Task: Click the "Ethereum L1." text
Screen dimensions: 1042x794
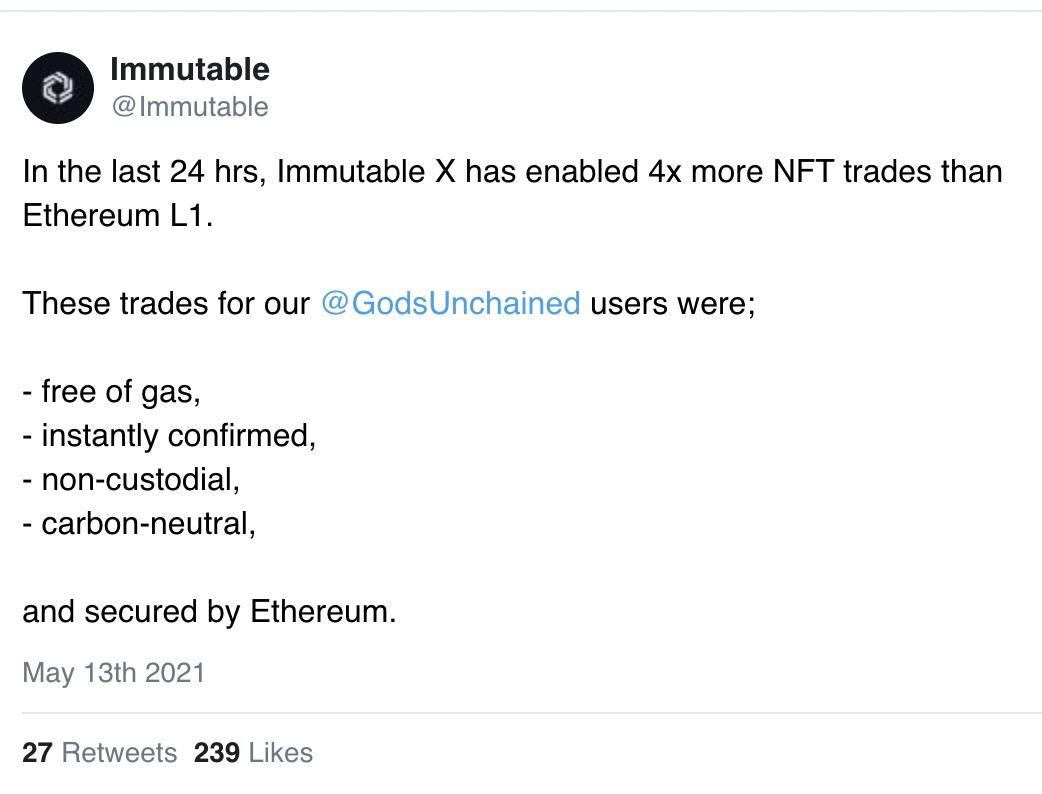Action: tap(118, 216)
